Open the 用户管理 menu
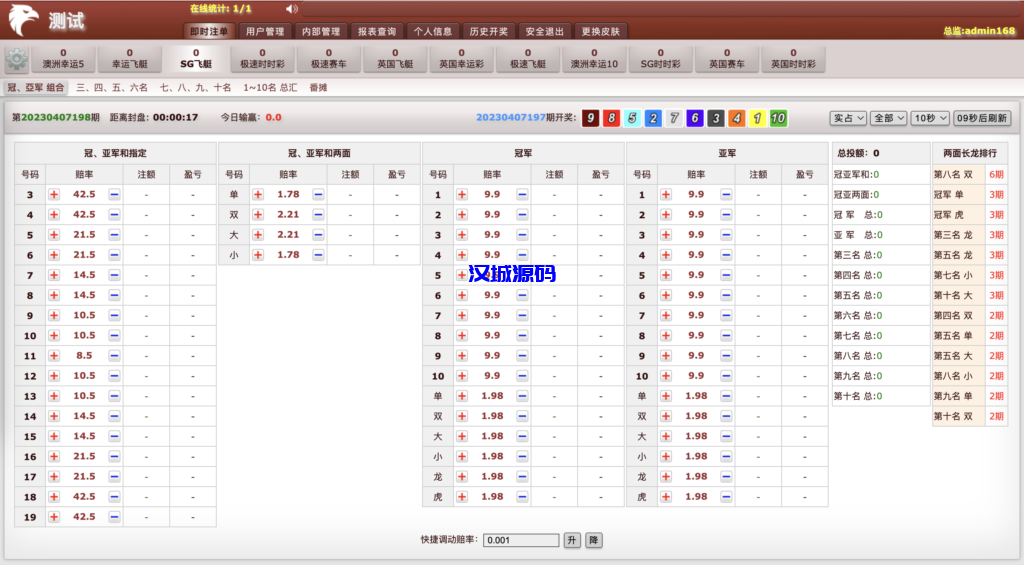This screenshot has height=565, width=1024. (x=265, y=31)
